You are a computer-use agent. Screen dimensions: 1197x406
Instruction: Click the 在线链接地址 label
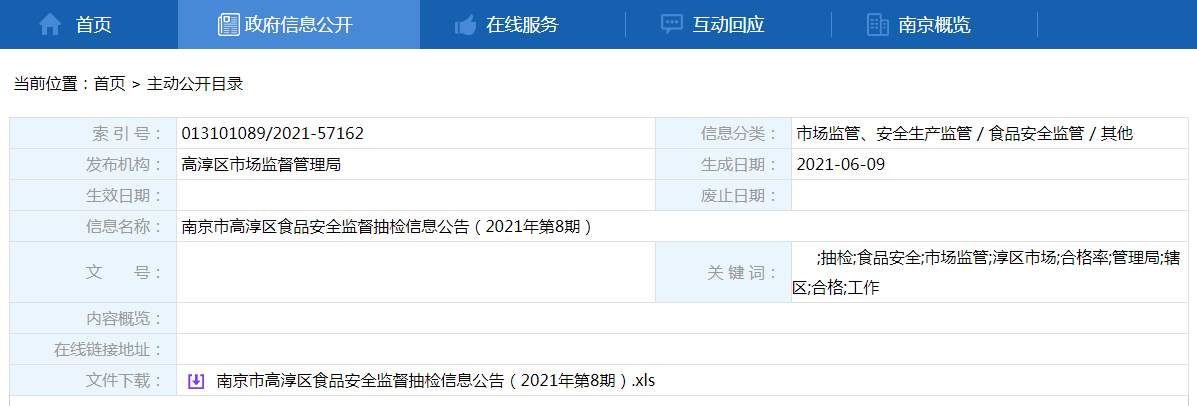[x=108, y=350]
